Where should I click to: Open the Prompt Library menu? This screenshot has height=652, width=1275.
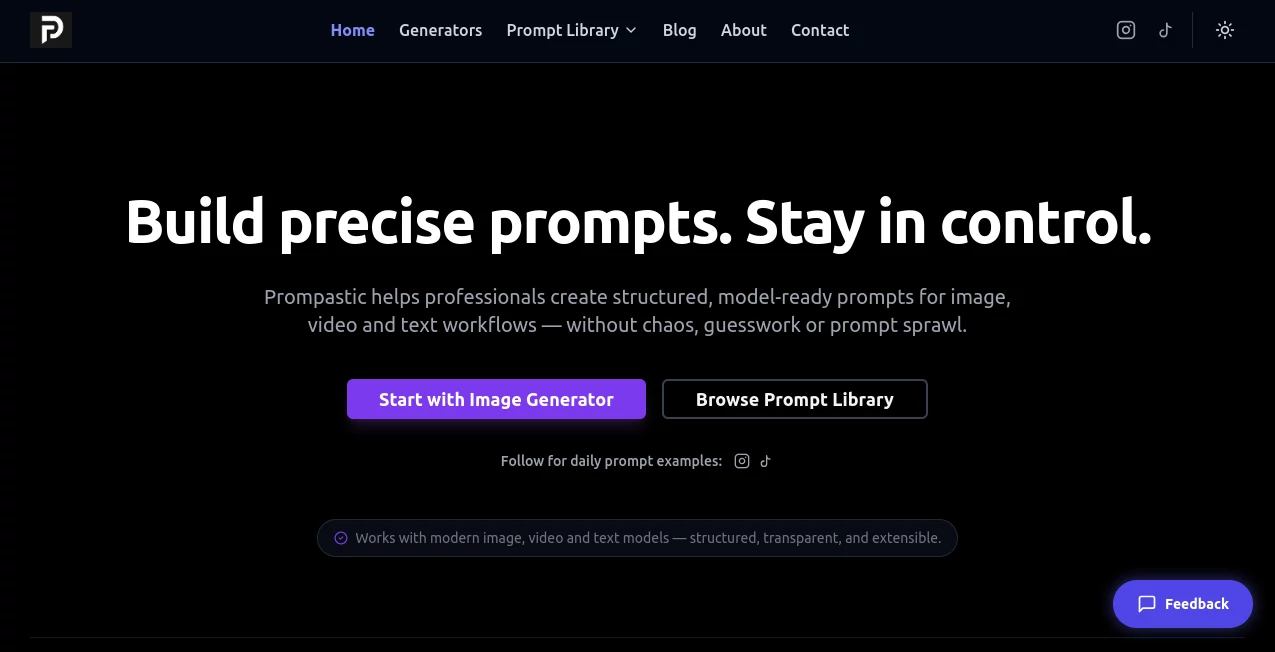pyautogui.click(x=562, y=30)
